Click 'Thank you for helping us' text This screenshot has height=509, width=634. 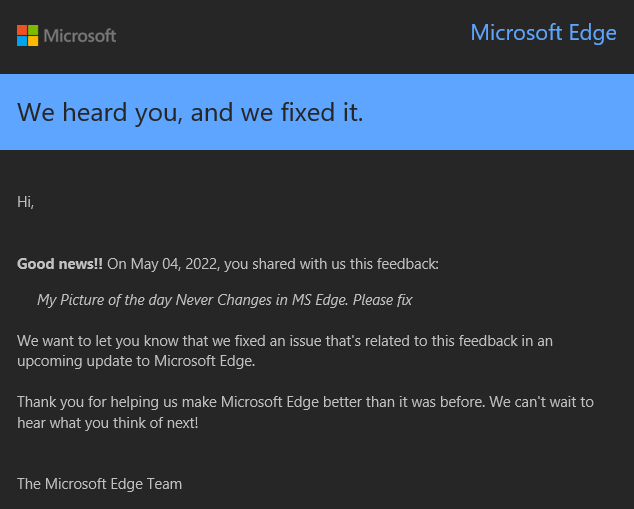100,402
